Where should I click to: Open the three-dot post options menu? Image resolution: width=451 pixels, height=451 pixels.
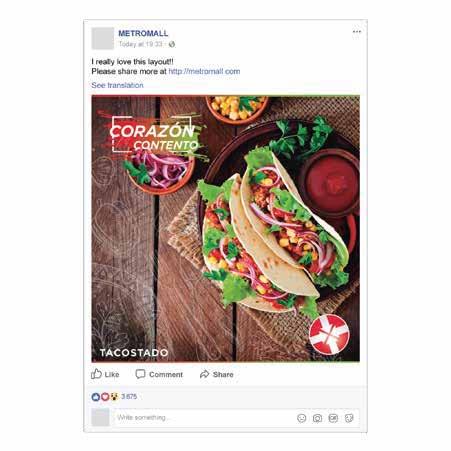[357, 32]
